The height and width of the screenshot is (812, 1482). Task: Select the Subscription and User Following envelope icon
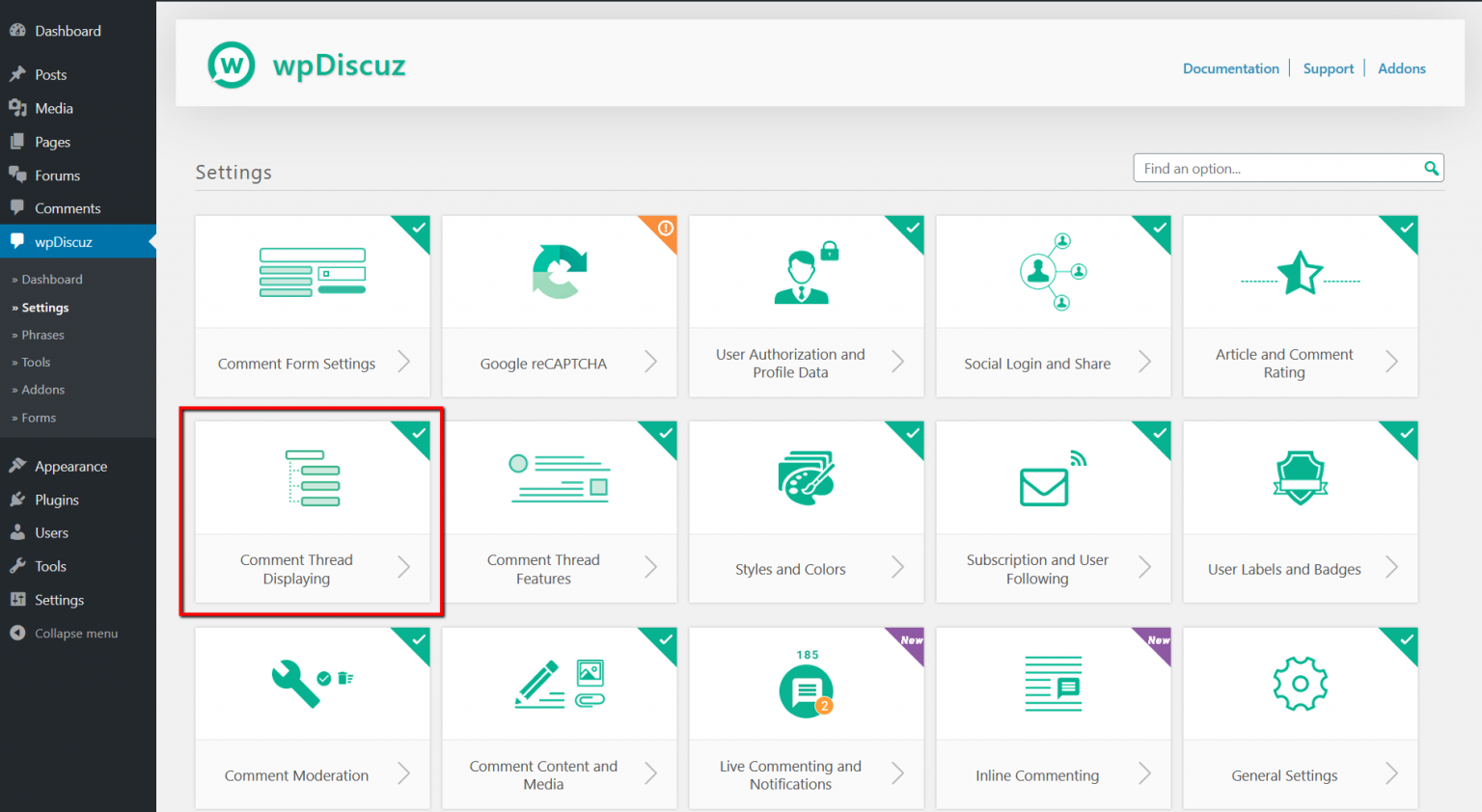coord(1054,477)
